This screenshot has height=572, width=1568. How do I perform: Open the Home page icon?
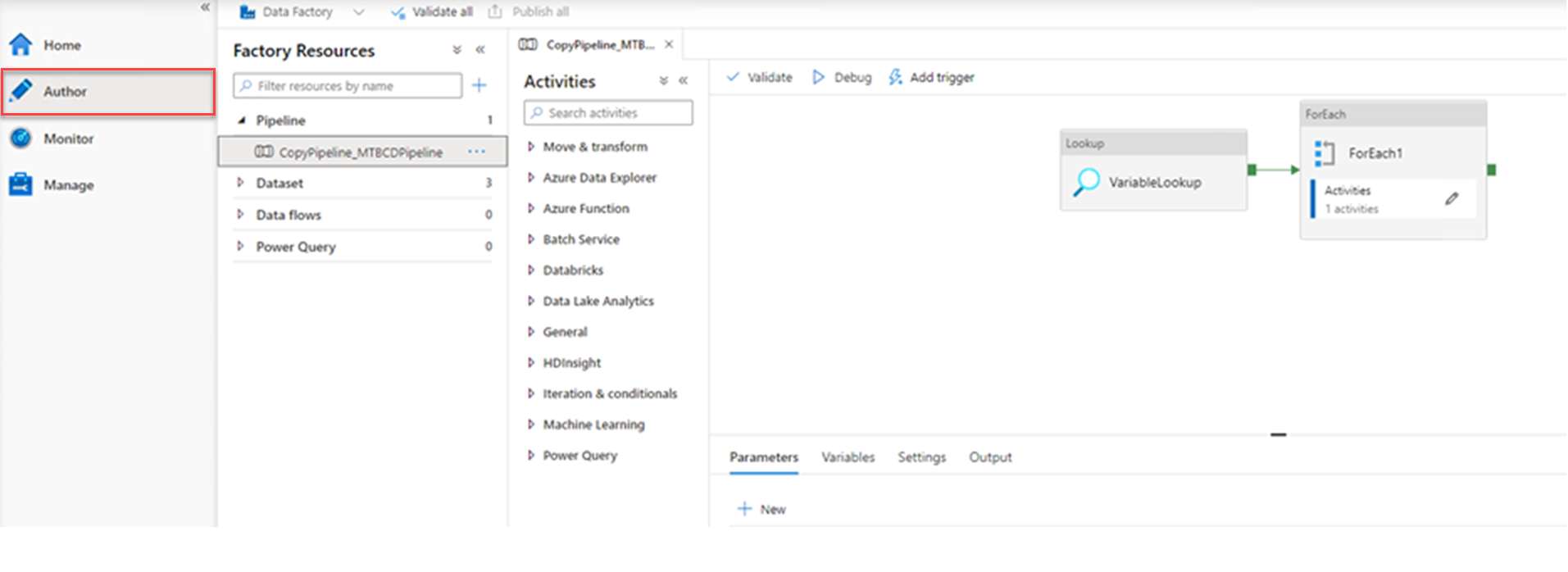(20, 44)
